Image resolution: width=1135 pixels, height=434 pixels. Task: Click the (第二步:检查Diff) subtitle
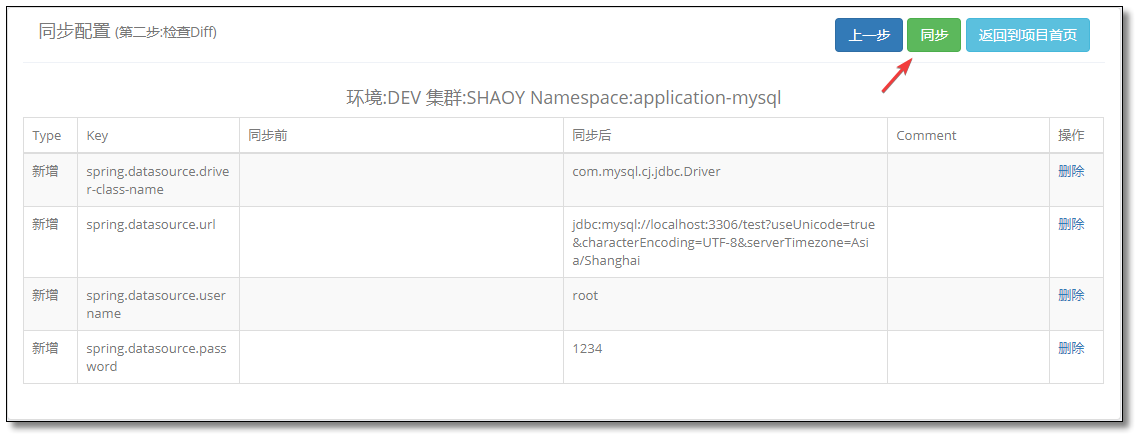(x=166, y=33)
